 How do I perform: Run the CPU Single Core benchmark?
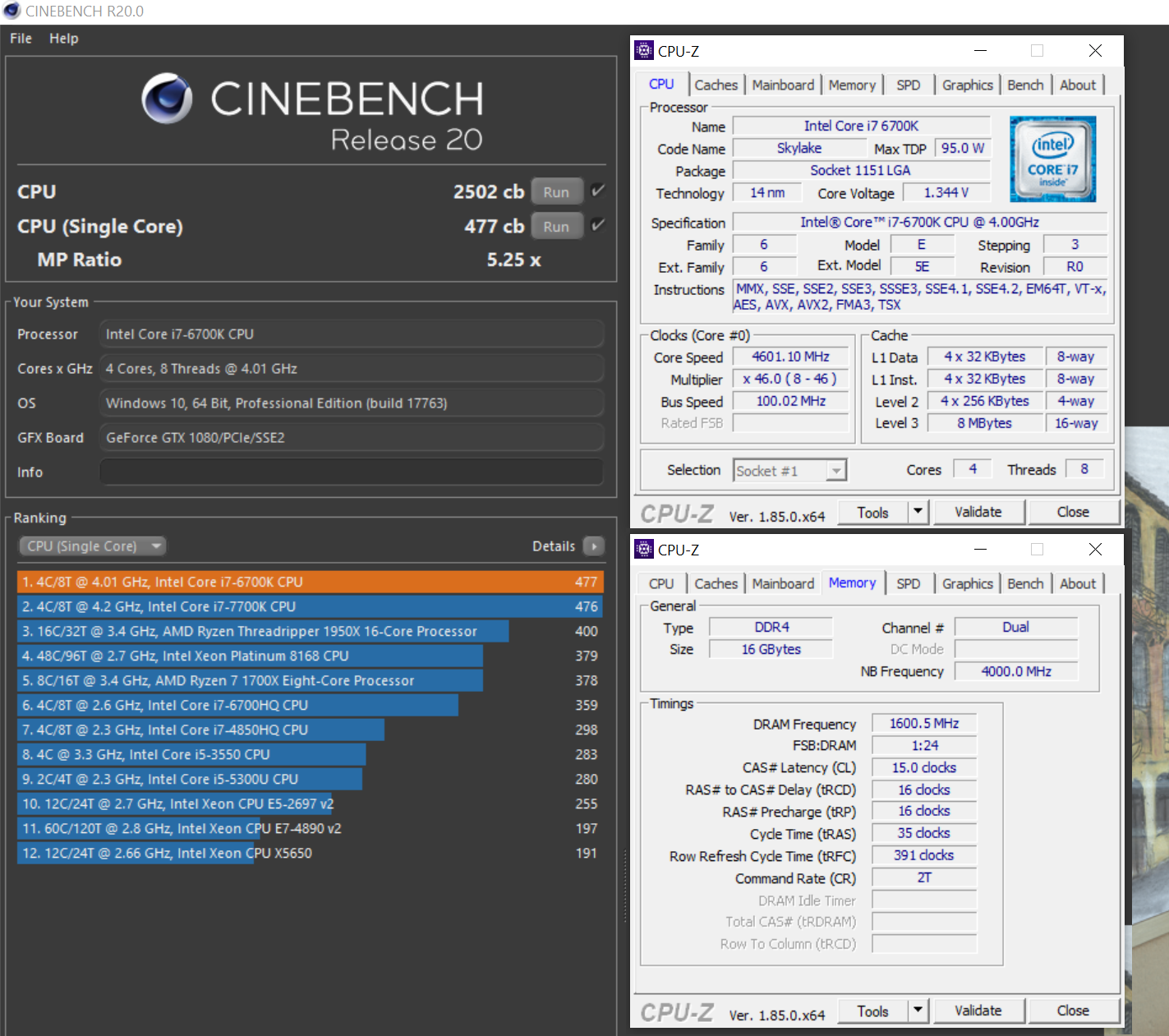coord(556,226)
